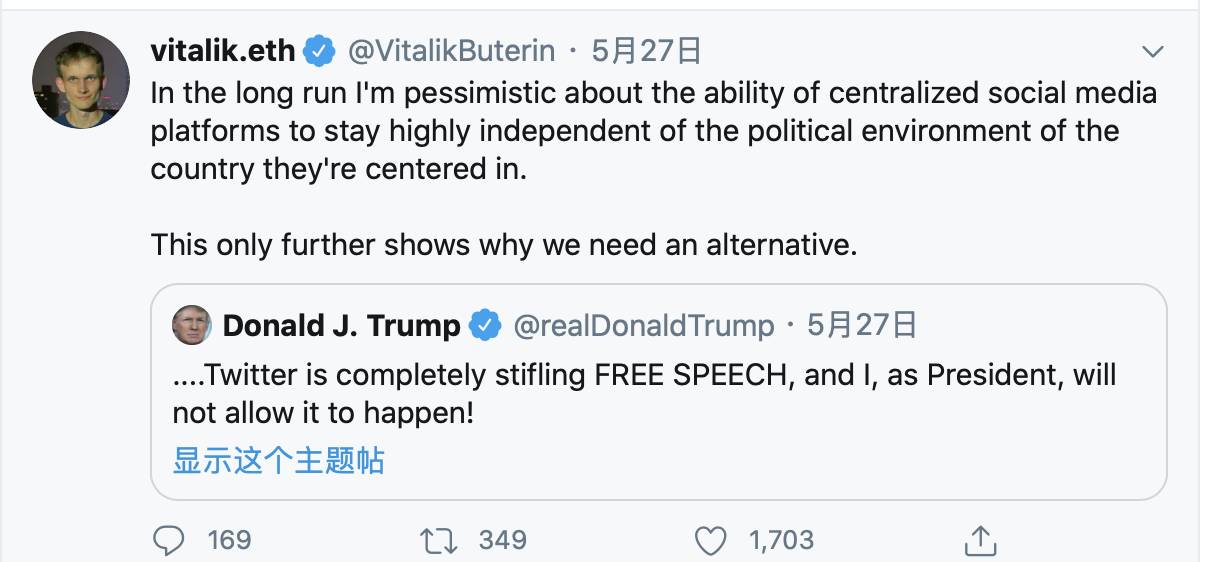Open the share upload icon
The height and width of the screenshot is (562, 1222).
pos(981,540)
